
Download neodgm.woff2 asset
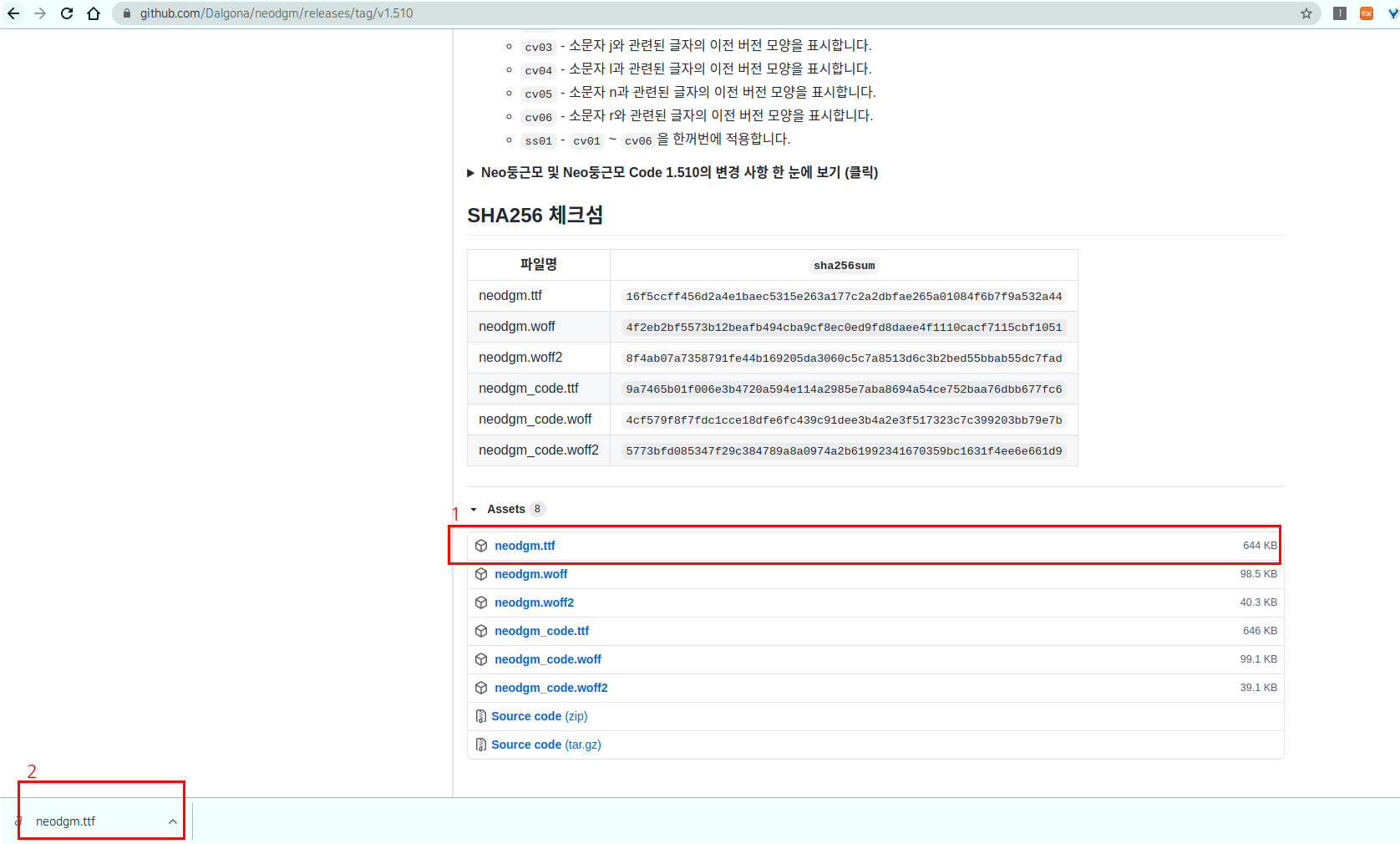click(534, 602)
